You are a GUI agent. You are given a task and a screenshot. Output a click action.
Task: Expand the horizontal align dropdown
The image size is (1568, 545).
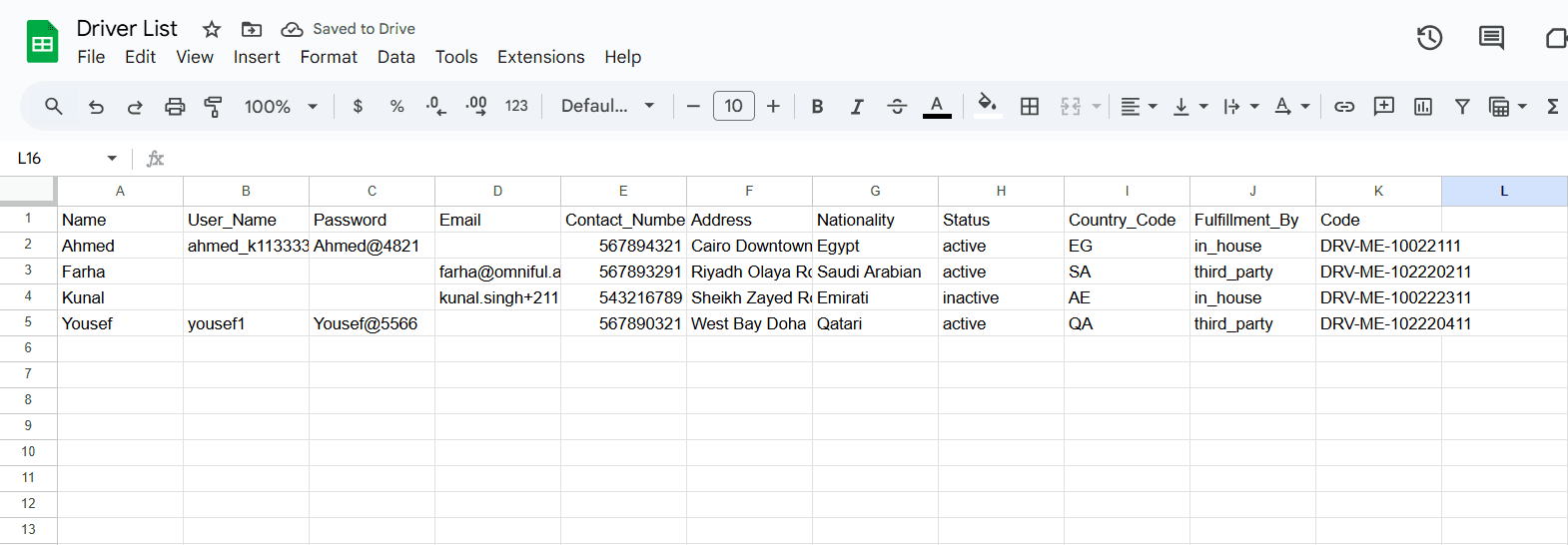point(1138,107)
